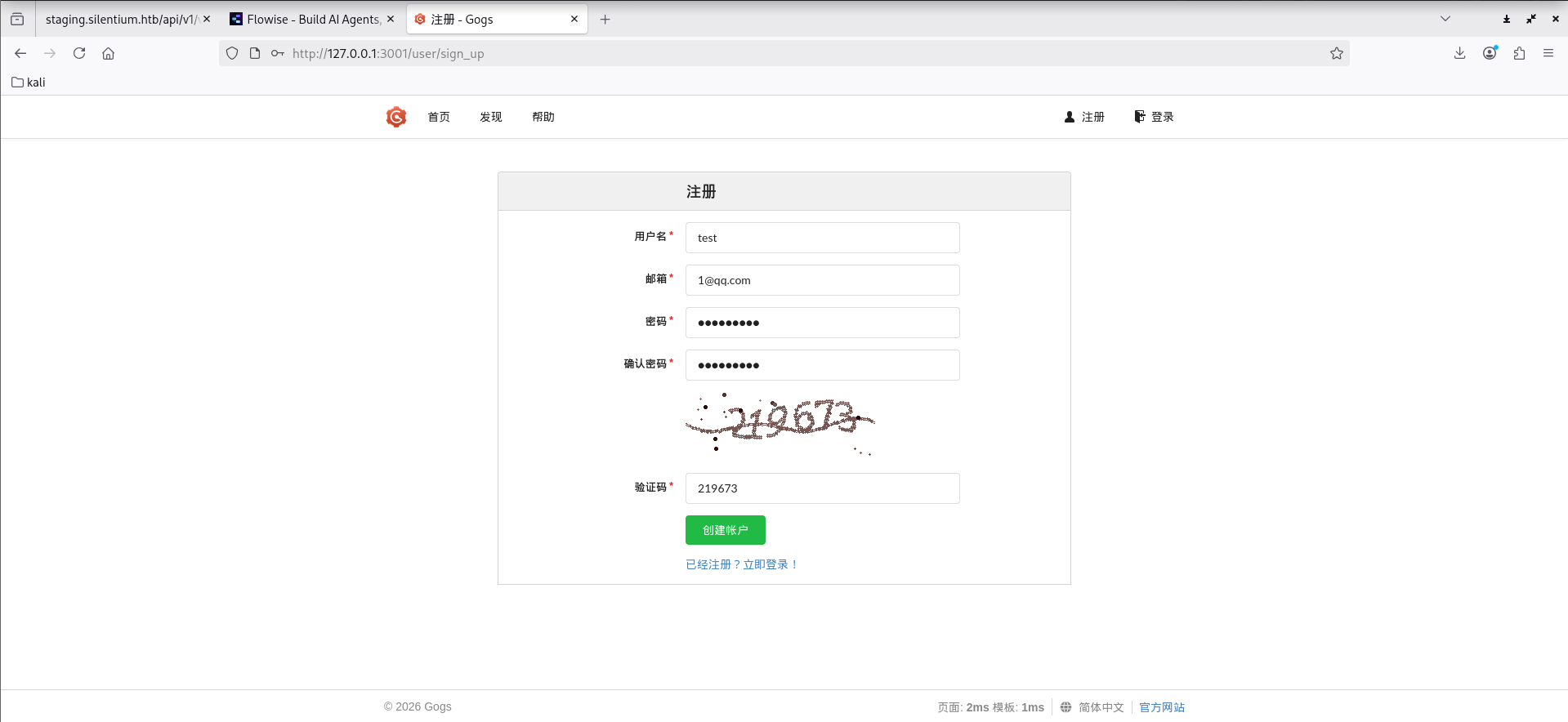
Task: Open the browser downloads icon
Action: click(1459, 53)
